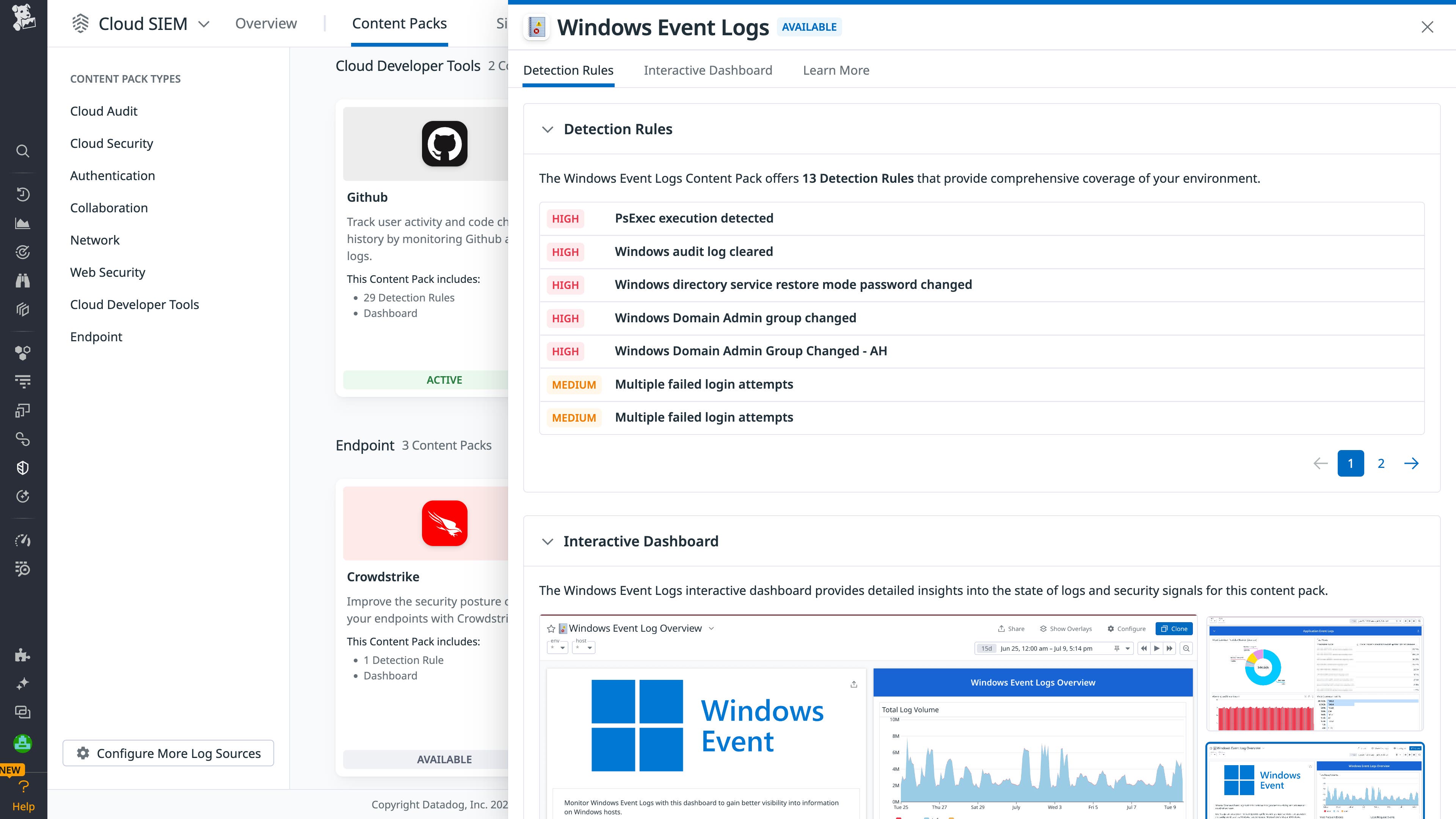Screen dimensions: 1456x819
Task: Open the binoculars monitoring icon in the sidebar
Action: tap(23, 281)
